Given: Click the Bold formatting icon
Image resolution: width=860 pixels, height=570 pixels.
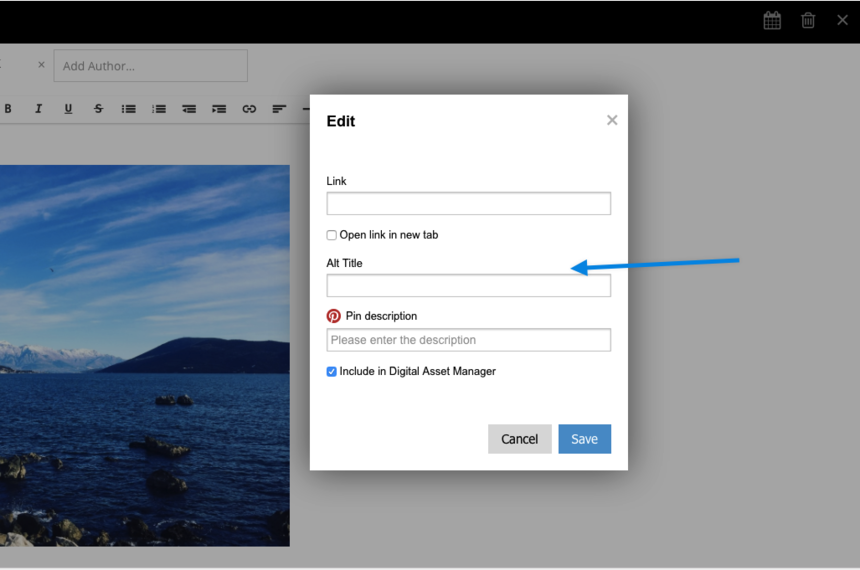Looking at the screenshot, I should [x=8, y=109].
